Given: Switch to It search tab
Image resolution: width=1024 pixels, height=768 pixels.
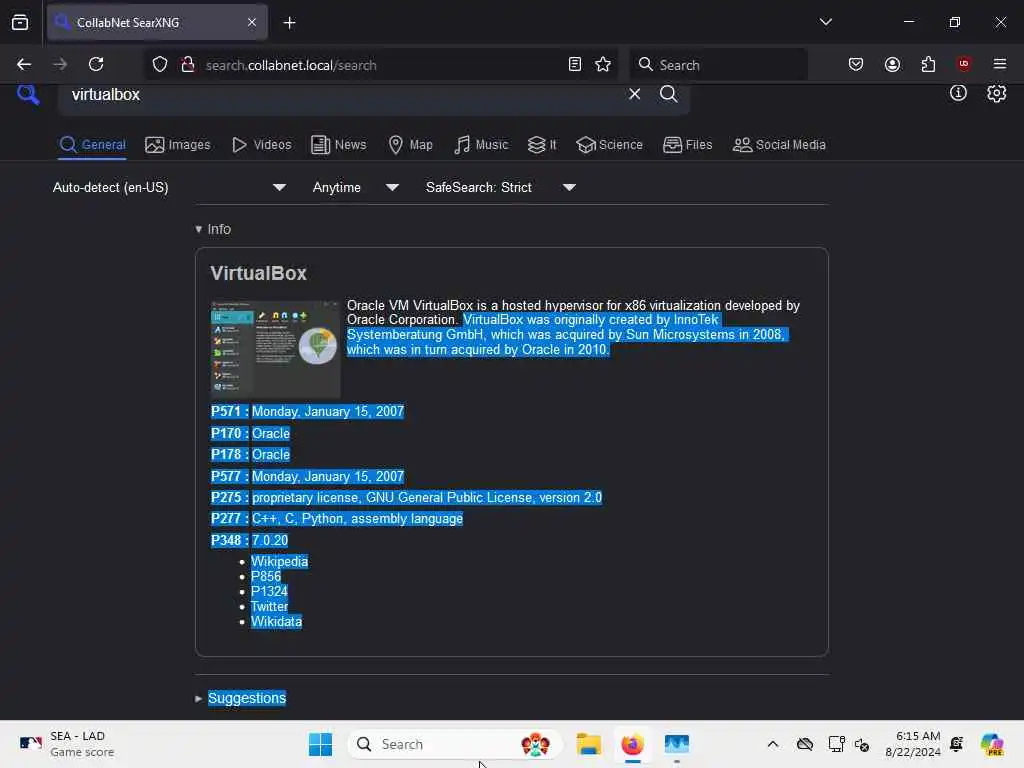Looking at the screenshot, I should pyautogui.click(x=542, y=144).
